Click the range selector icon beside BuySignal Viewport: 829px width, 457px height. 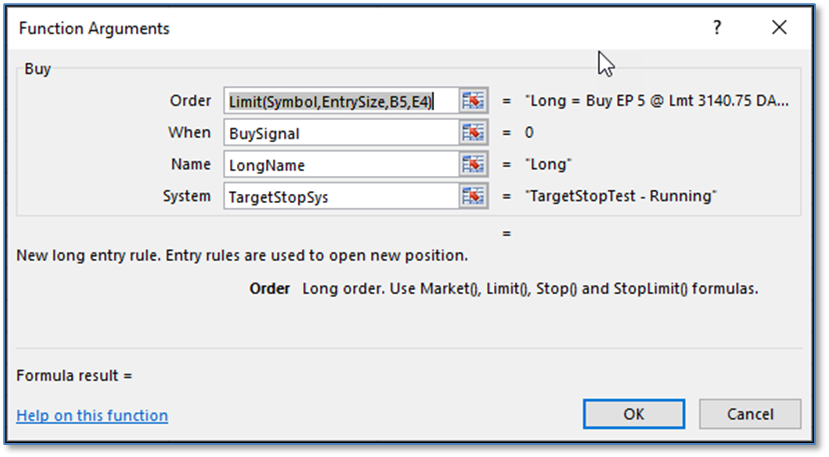click(x=473, y=133)
